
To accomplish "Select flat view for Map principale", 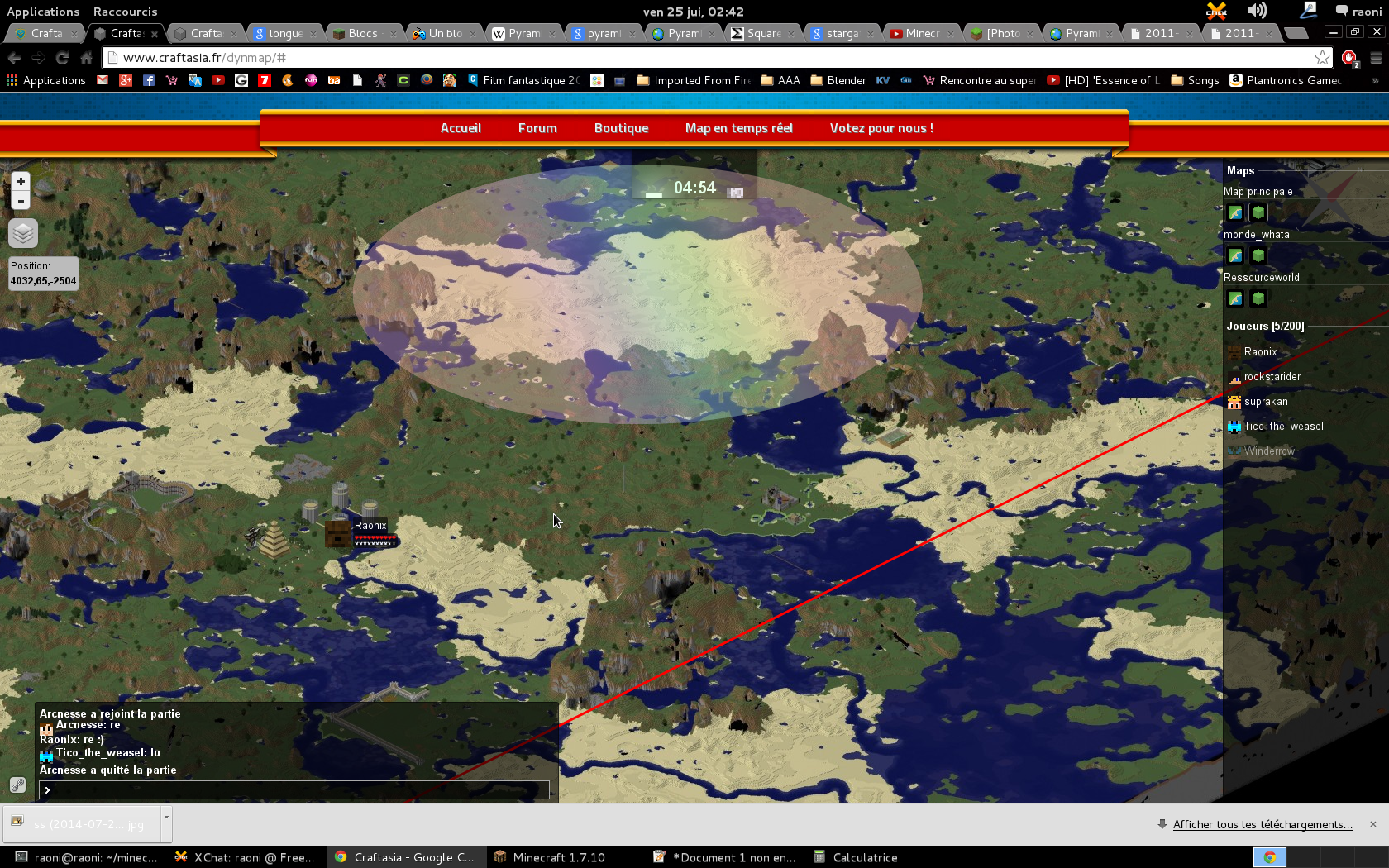I will [x=1235, y=212].
